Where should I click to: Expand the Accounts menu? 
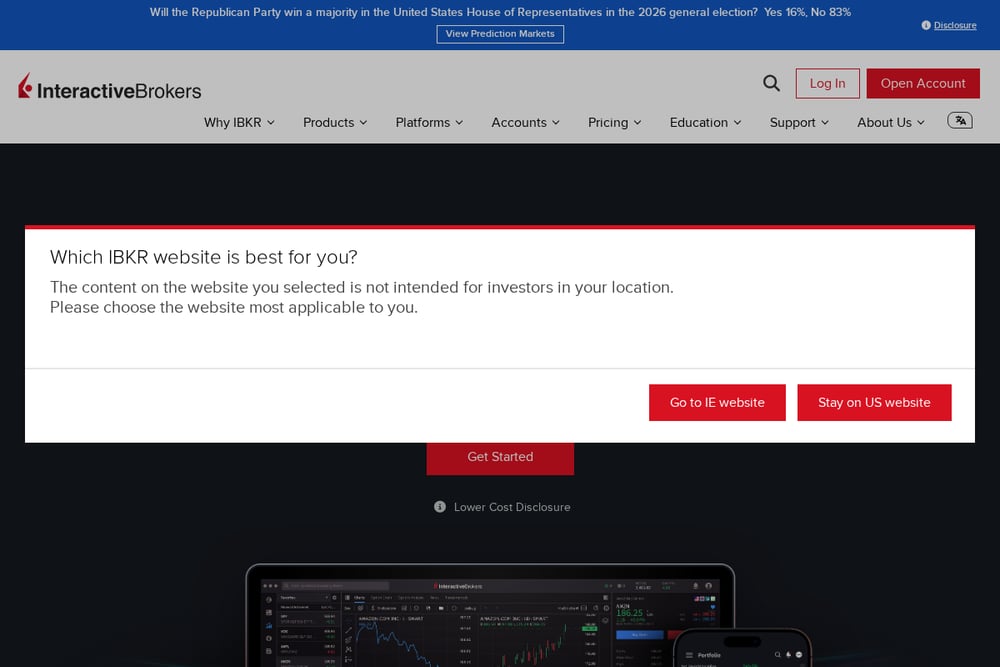(x=526, y=122)
